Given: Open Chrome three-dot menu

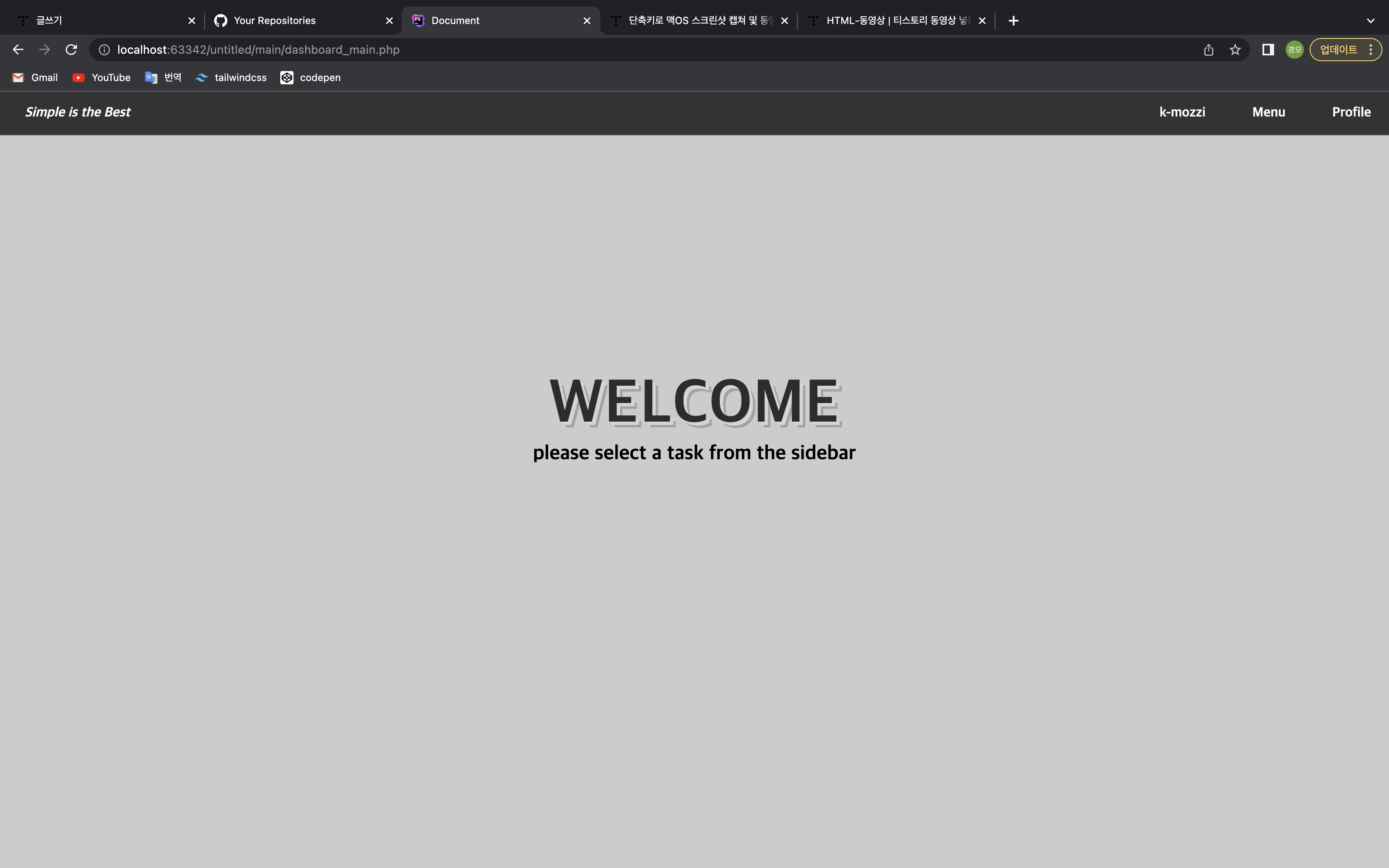Looking at the screenshot, I should tap(1371, 50).
